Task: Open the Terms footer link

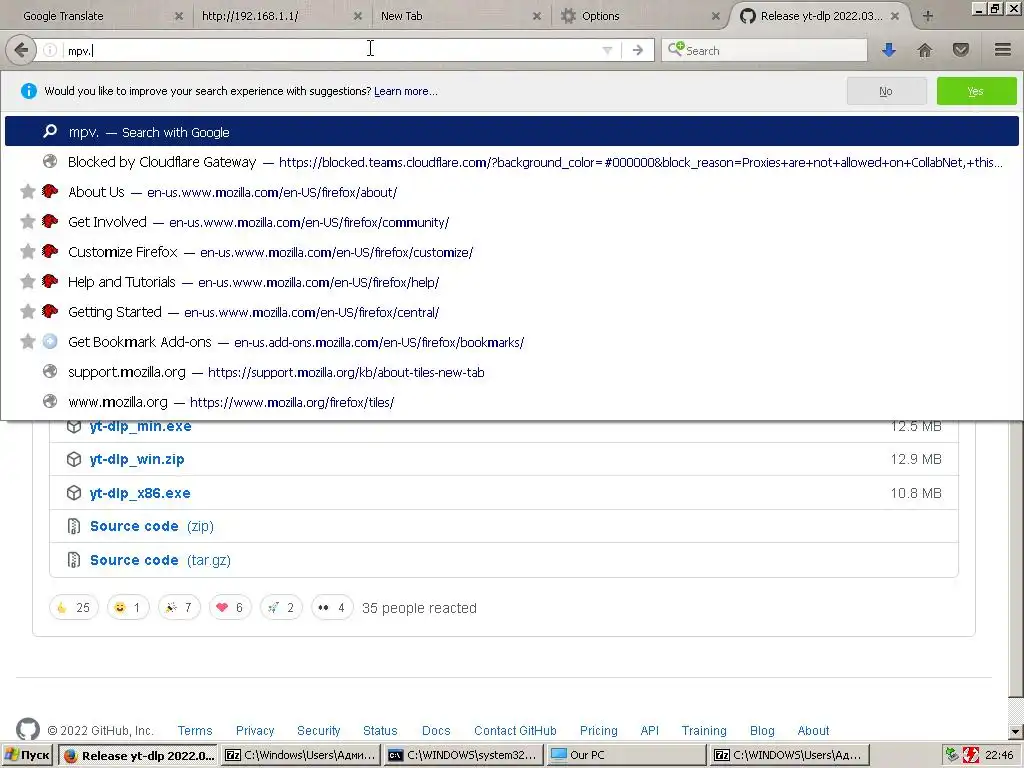Action: [195, 731]
